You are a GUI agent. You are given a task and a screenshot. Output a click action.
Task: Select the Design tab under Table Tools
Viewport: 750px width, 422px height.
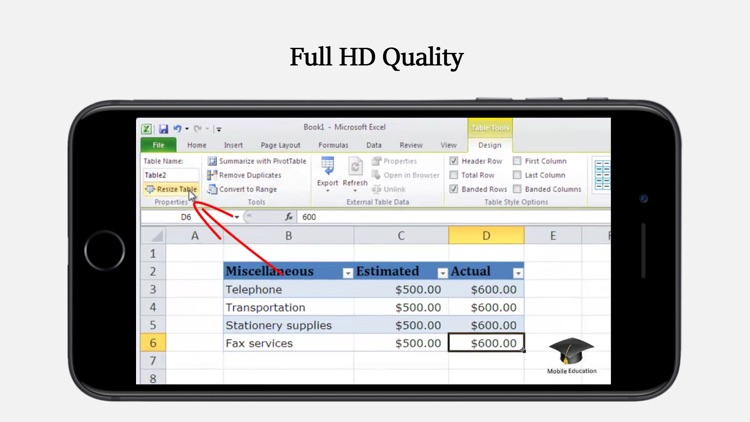pos(490,145)
